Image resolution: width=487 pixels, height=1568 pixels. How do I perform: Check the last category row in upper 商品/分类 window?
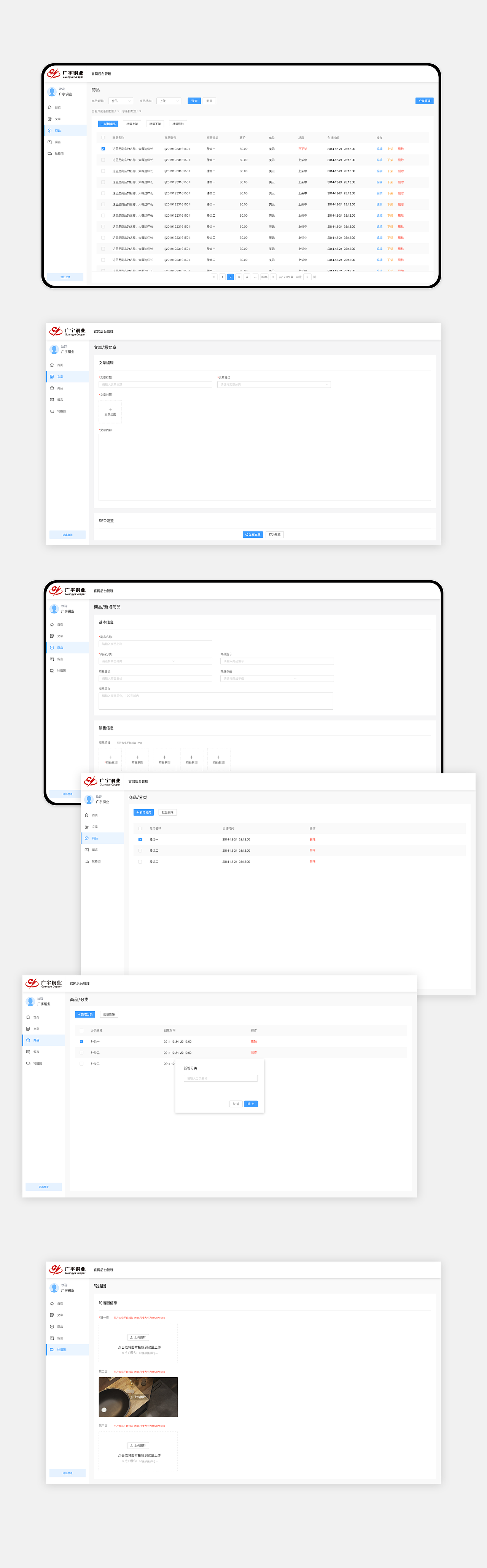click(140, 862)
